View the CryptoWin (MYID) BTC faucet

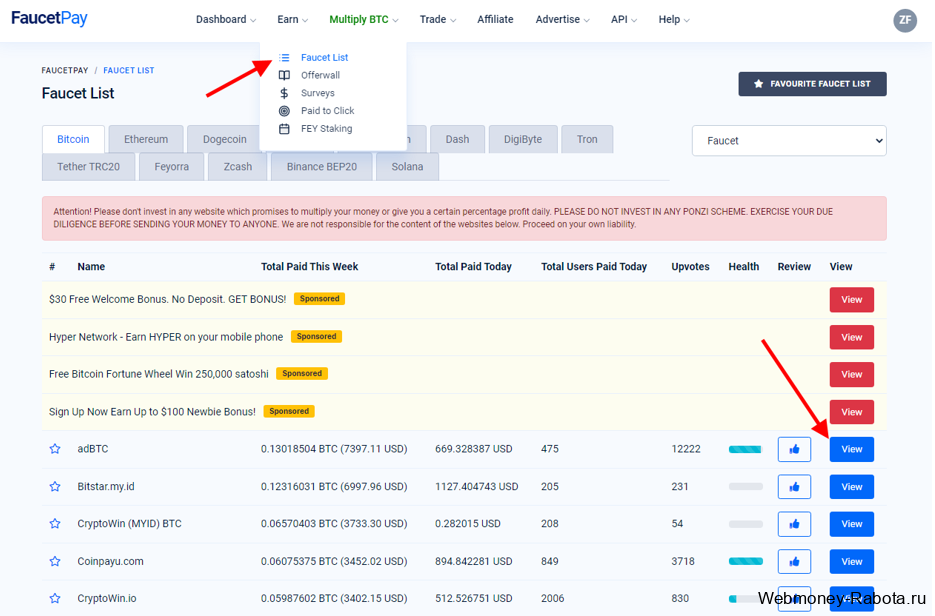852,524
